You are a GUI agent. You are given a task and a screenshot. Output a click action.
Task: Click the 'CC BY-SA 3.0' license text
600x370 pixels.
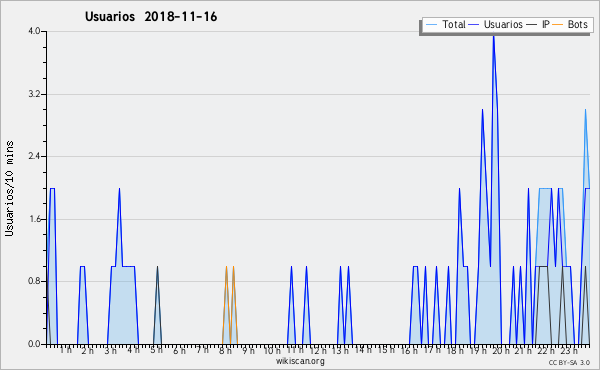coord(569,362)
